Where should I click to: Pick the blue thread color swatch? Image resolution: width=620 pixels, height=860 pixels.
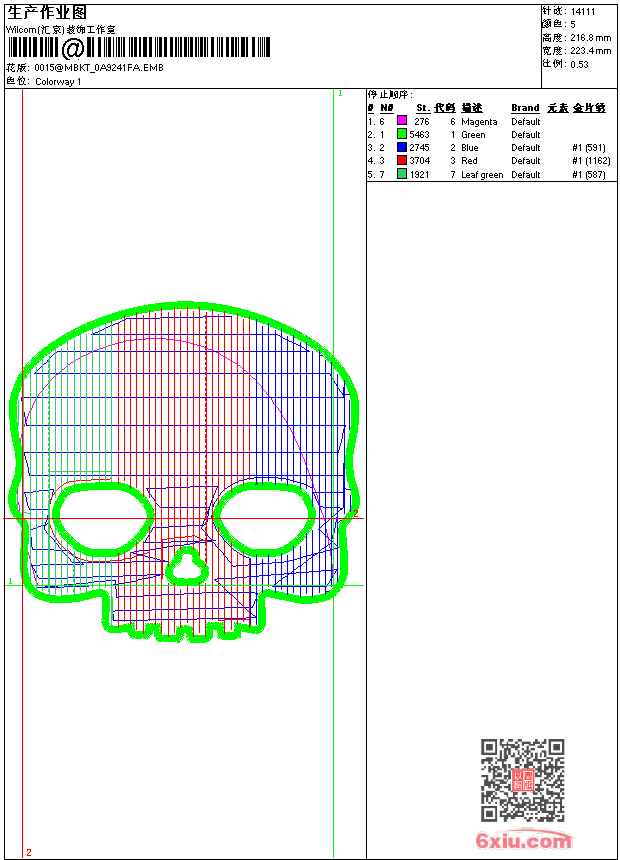[x=402, y=147]
